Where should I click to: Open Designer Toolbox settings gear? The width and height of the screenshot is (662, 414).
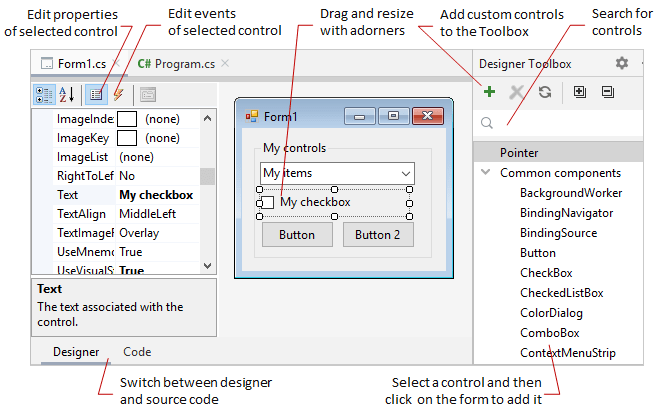pos(622,63)
